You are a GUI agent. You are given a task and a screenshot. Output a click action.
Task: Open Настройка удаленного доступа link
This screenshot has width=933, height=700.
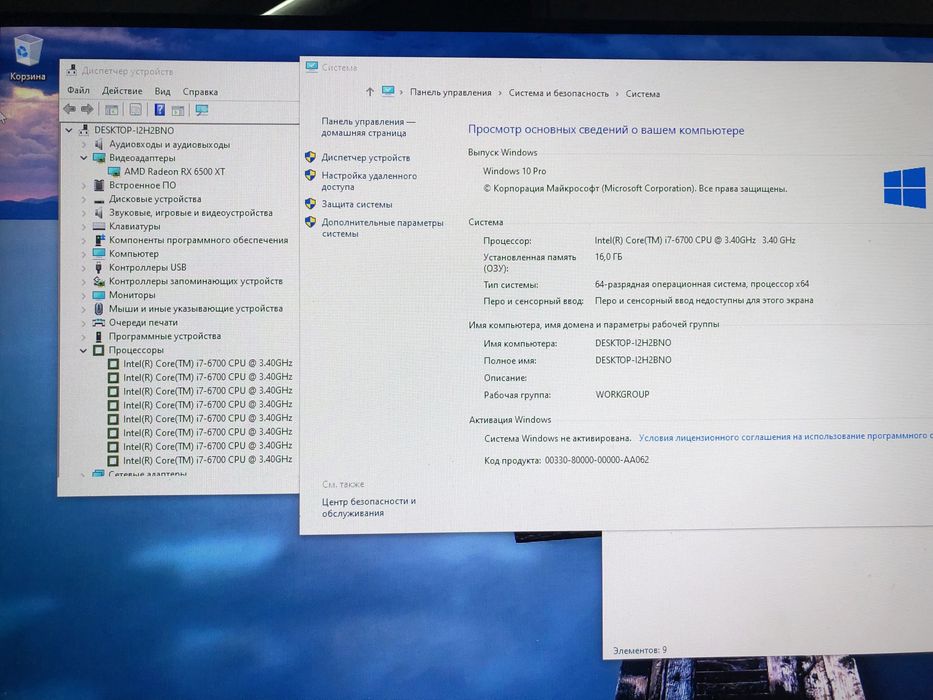[x=369, y=181]
